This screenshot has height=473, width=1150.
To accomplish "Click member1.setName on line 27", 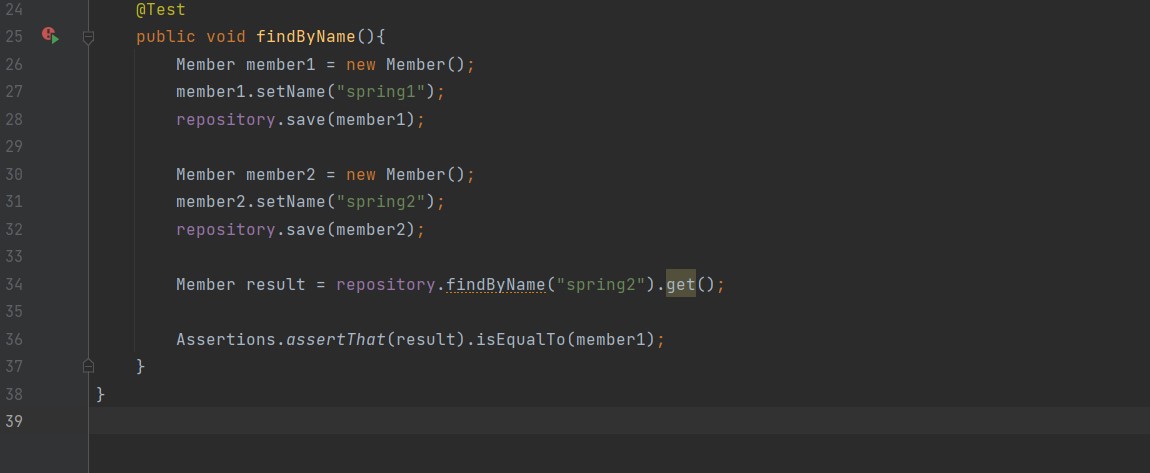I will [x=251, y=92].
